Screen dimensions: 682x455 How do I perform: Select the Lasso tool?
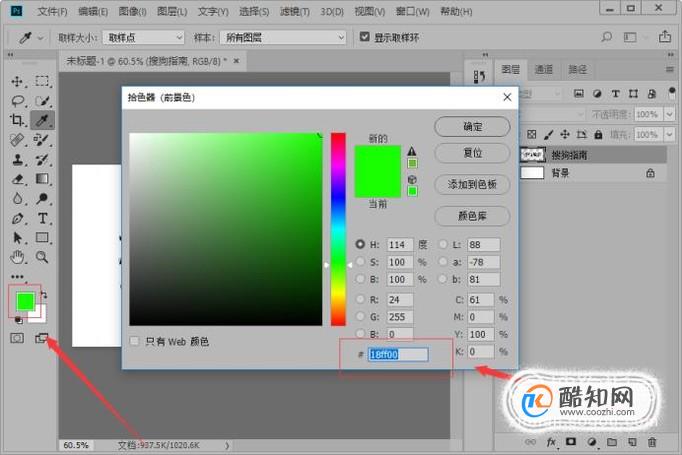(17, 101)
